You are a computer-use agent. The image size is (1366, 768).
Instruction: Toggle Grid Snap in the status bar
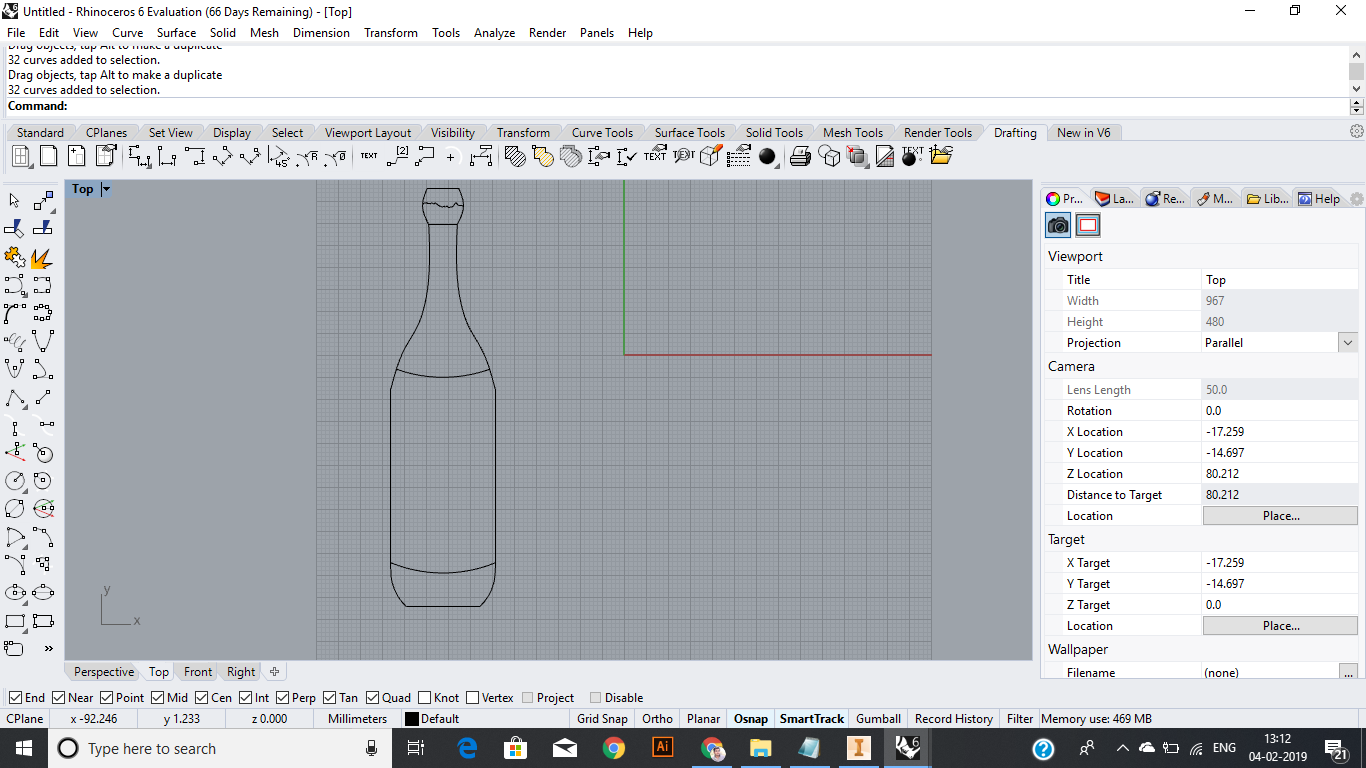pos(602,718)
